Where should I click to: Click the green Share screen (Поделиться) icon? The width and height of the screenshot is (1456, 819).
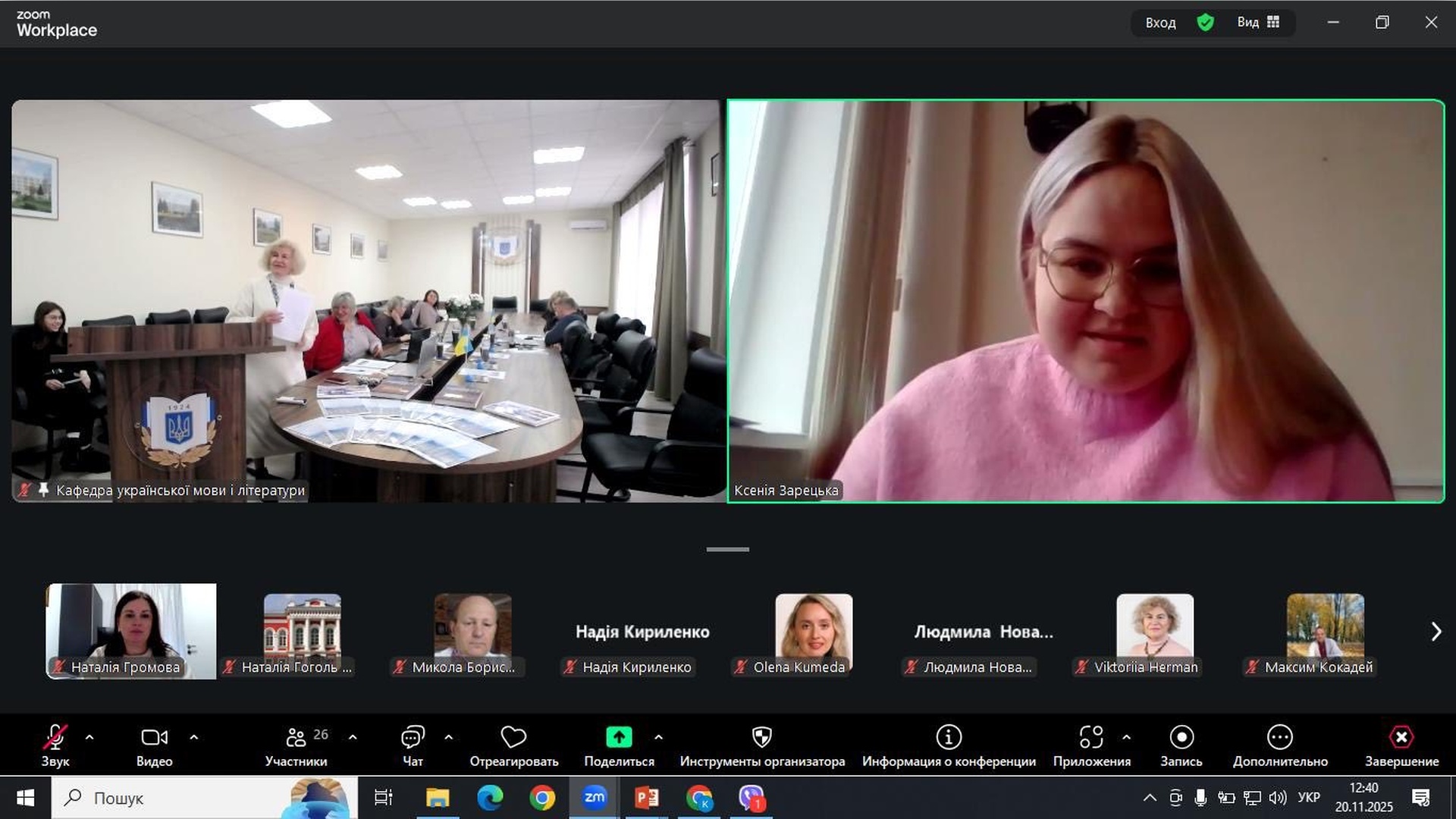pyautogui.click(x=619, y=737)
